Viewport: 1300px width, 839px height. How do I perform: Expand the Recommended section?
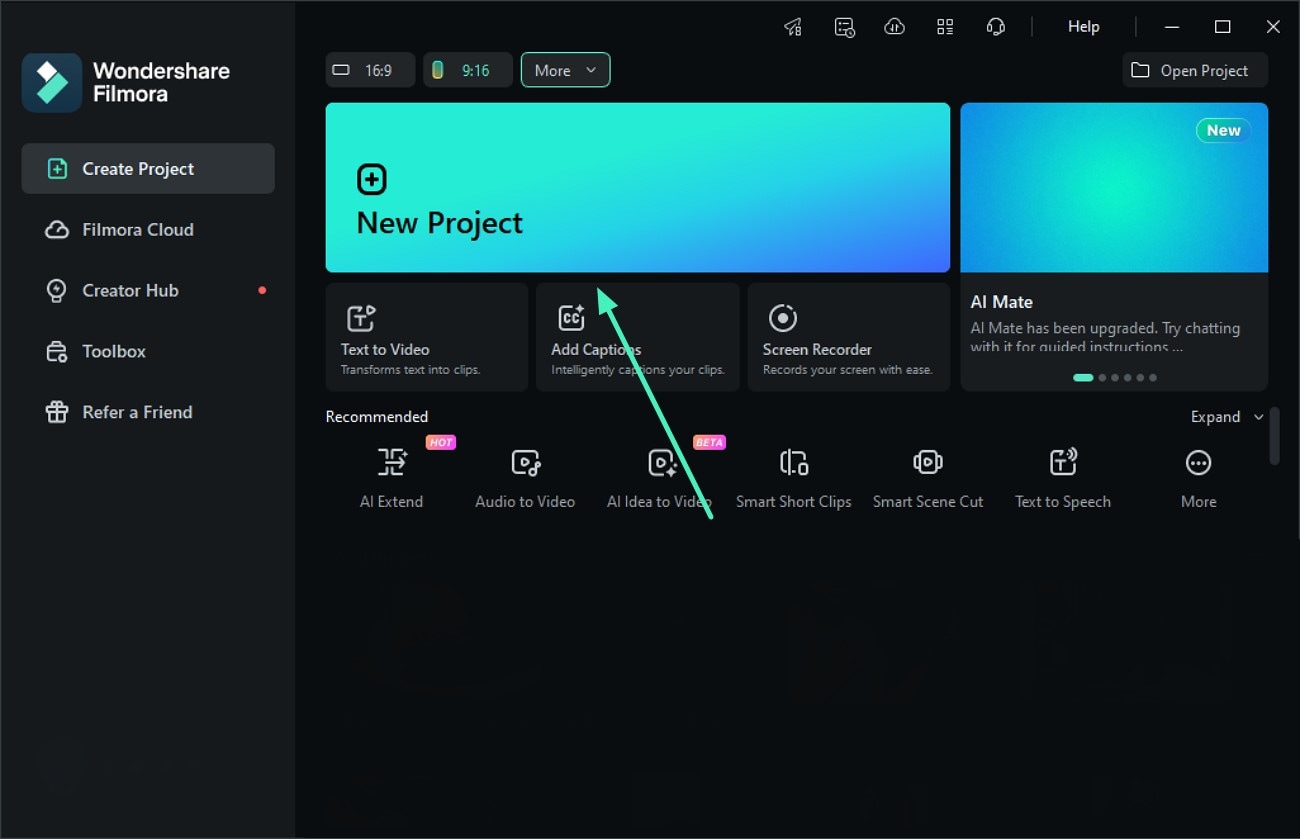tap(1224, 417)
